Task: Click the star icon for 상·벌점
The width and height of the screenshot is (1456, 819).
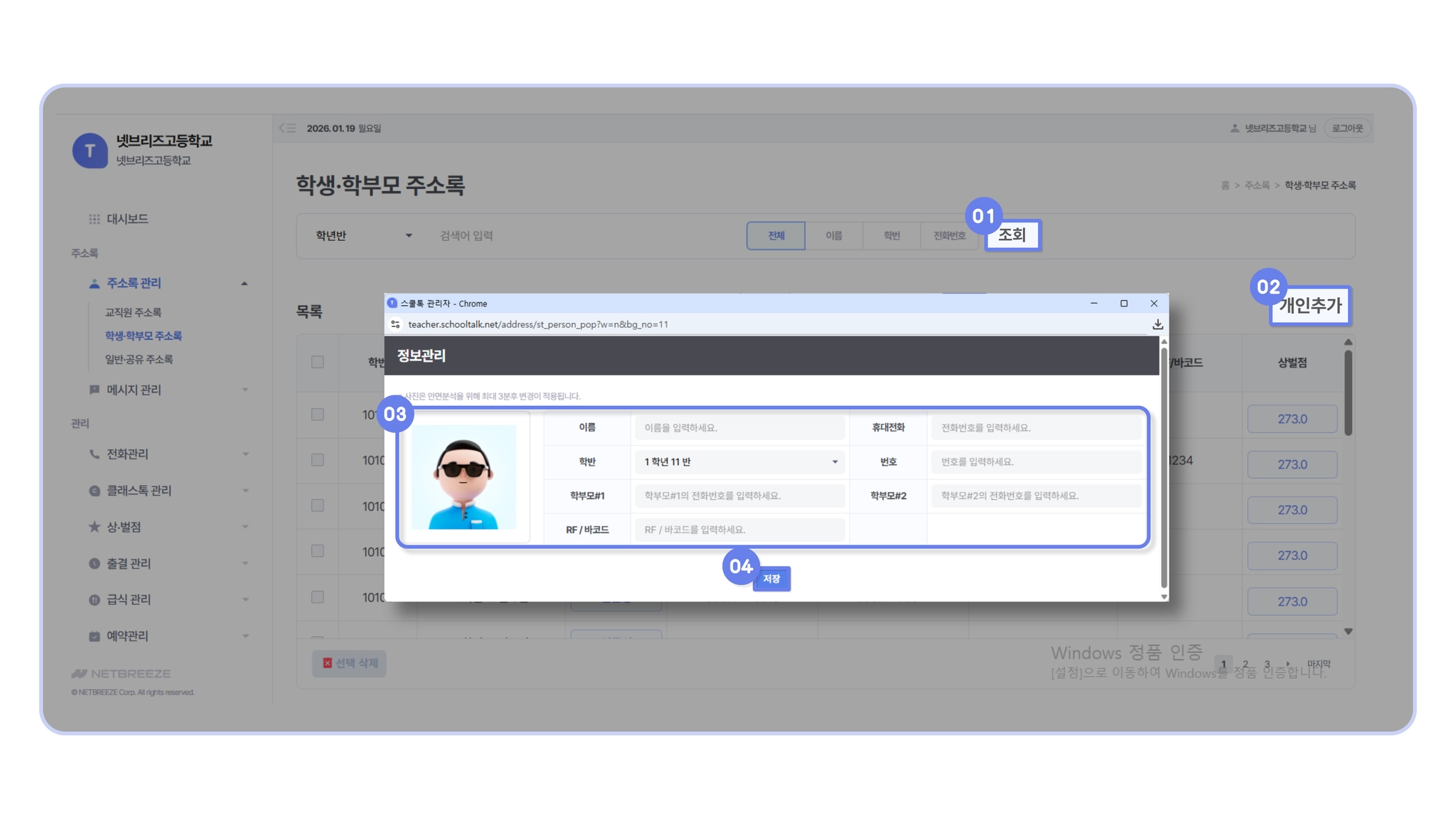Action: [94, 527]
